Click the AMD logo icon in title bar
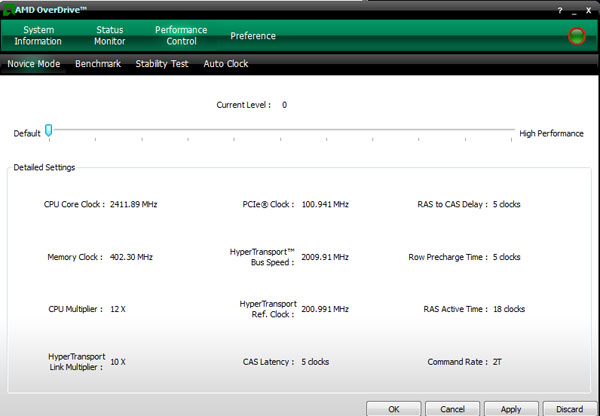The width and height of the screenshot is (600, 416). click(x=8, y=10)
